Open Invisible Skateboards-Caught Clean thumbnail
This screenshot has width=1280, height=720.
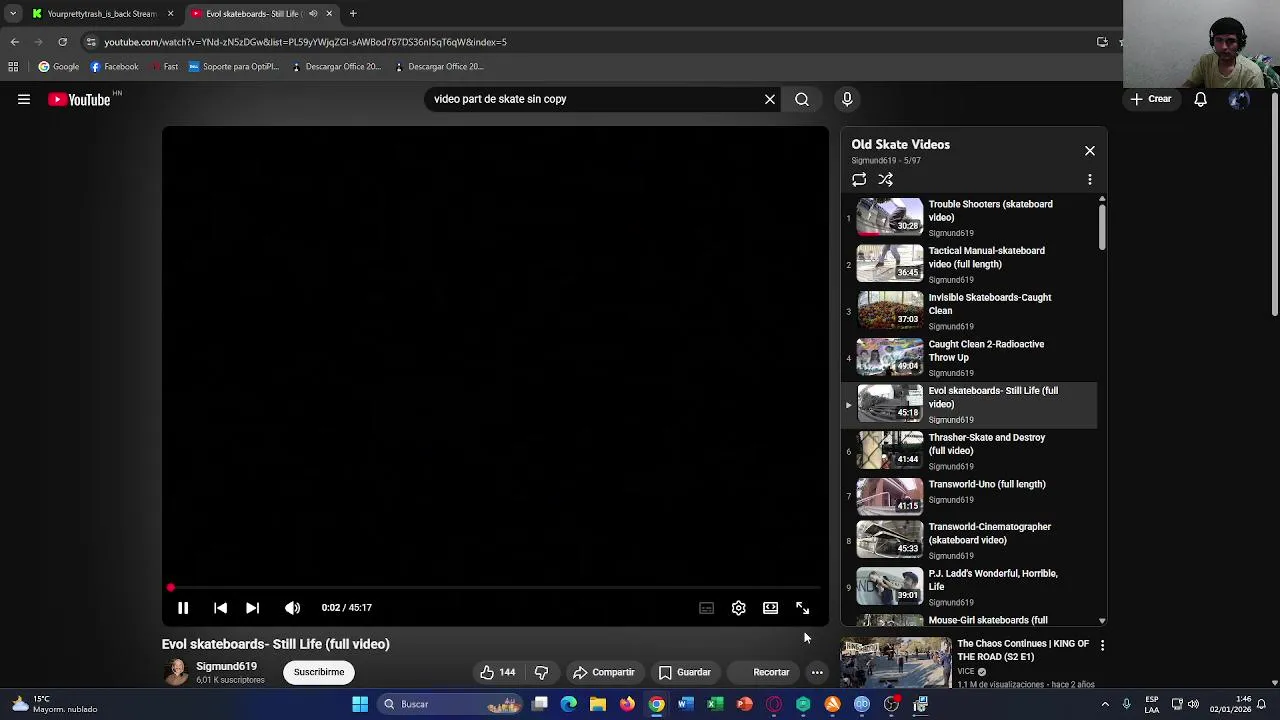[x=890, y=310]
